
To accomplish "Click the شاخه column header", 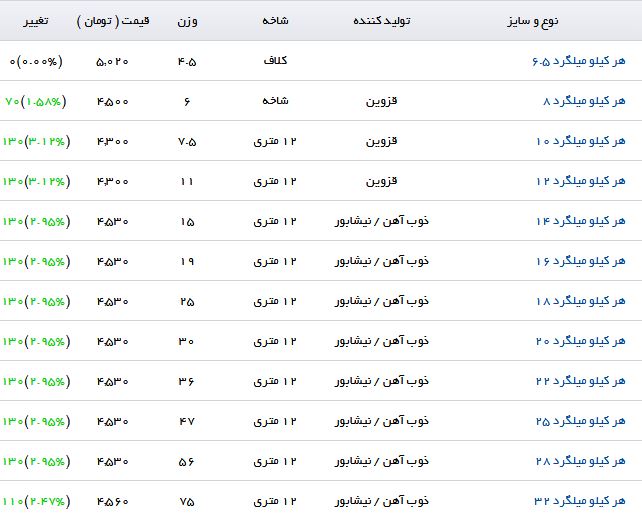I will click(275, 20).
